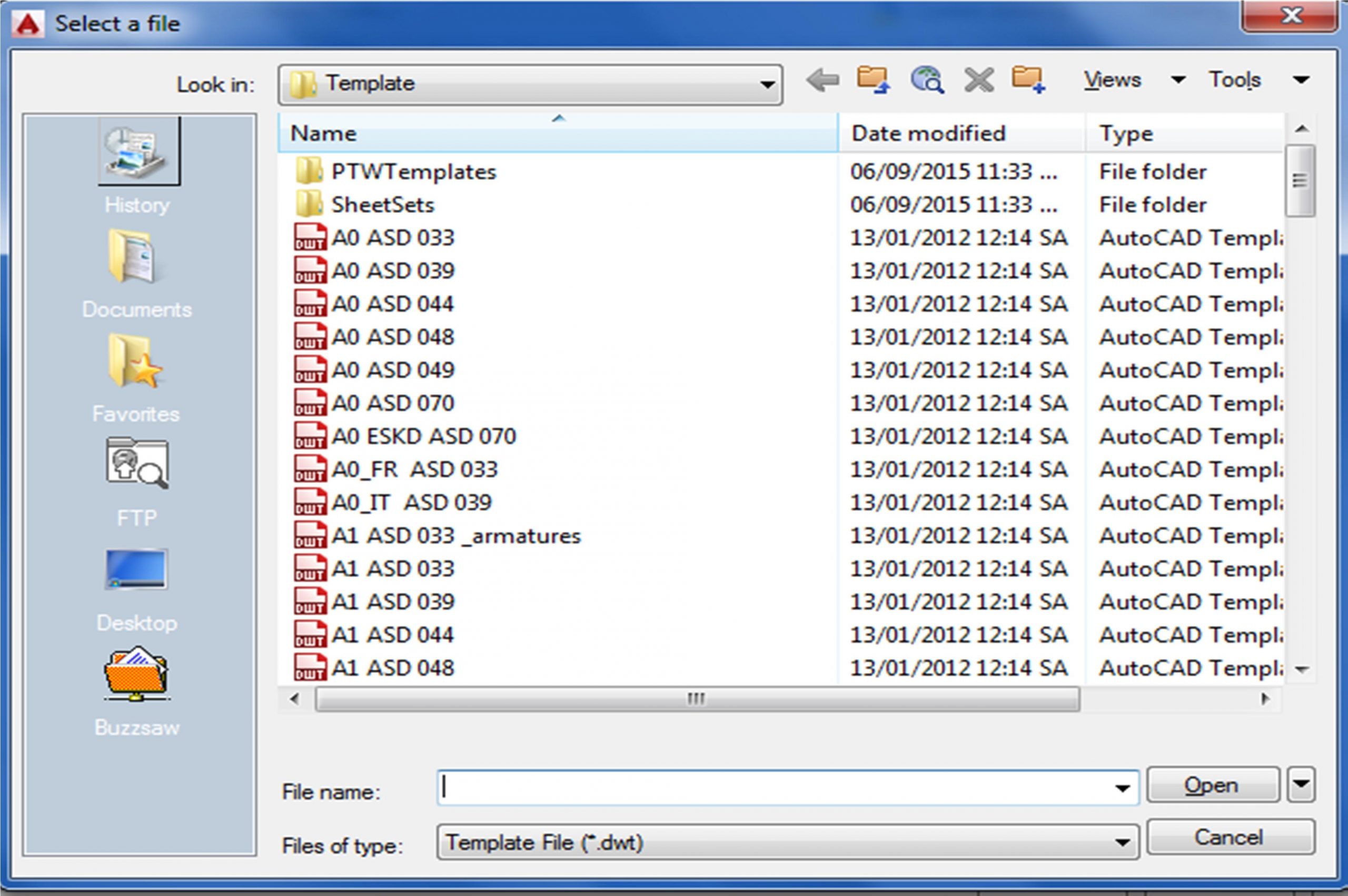
Task: Click the Back arrow navigation icon
Action: pos(822,81)
